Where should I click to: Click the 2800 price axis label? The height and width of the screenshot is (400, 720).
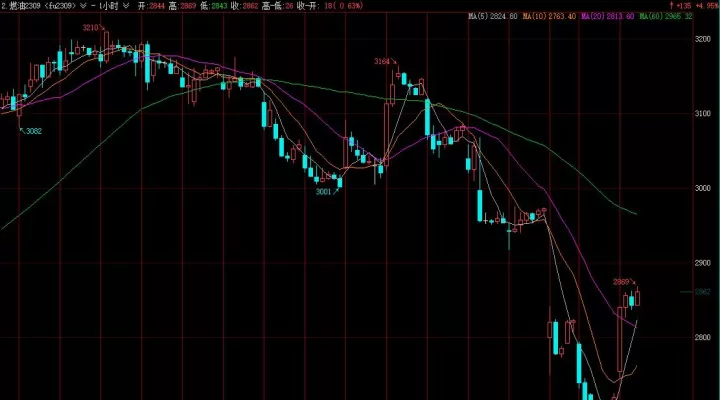(703, 338)
